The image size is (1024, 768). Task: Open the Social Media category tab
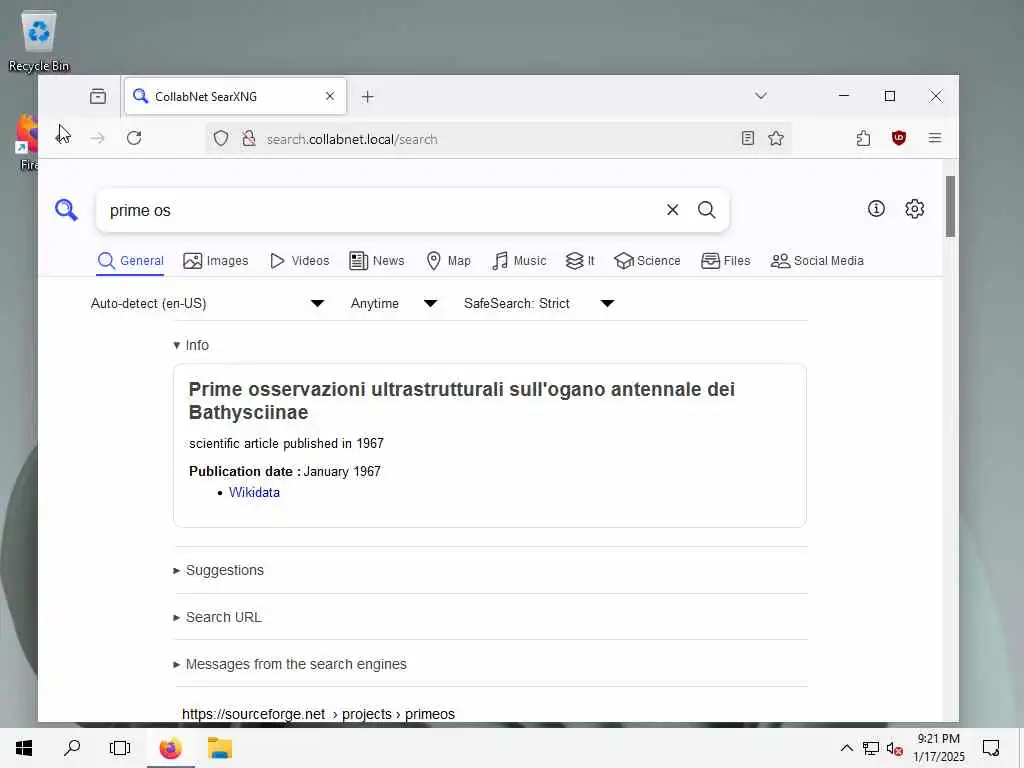click(x=817, y=261)
